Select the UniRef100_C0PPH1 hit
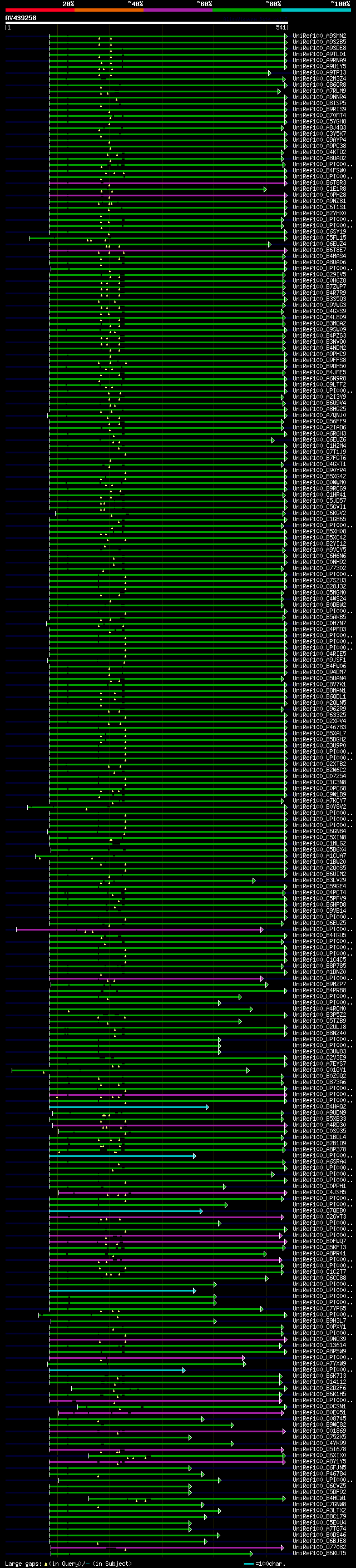The height and width of the screenshot is (1568, 356). (319, 1186)
